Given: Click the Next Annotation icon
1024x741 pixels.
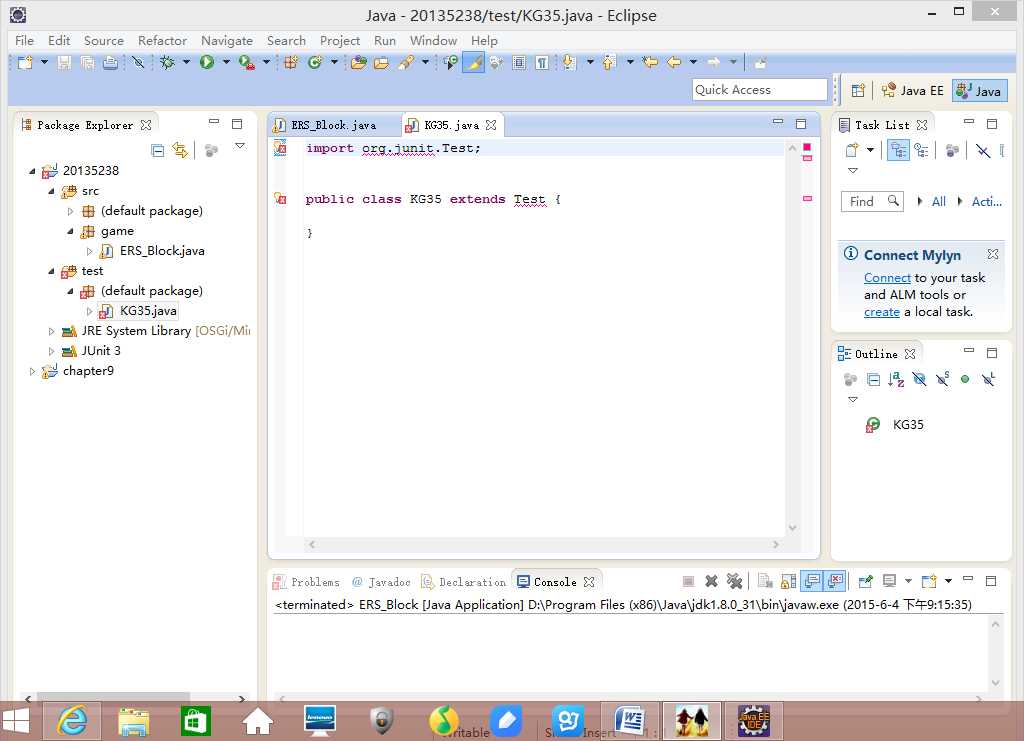Looking at the screenshot, I should tap(569, 63).
